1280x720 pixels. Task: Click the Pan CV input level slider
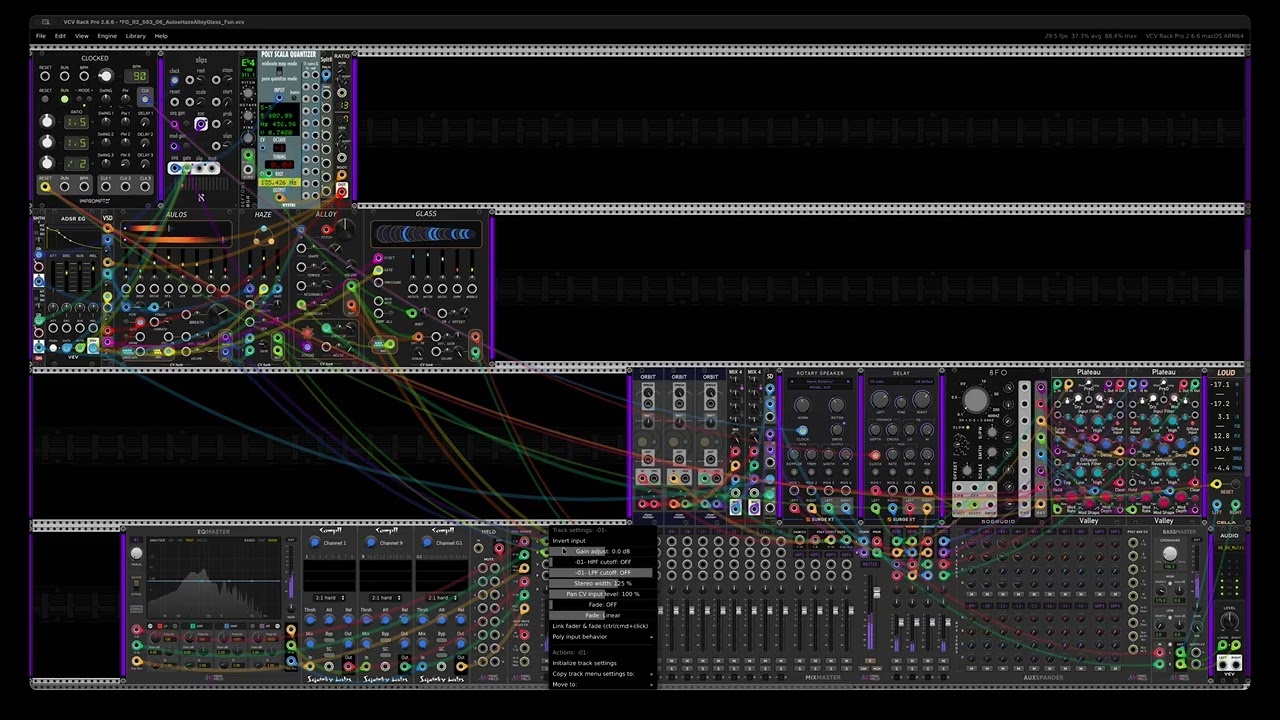coord(603,594)
